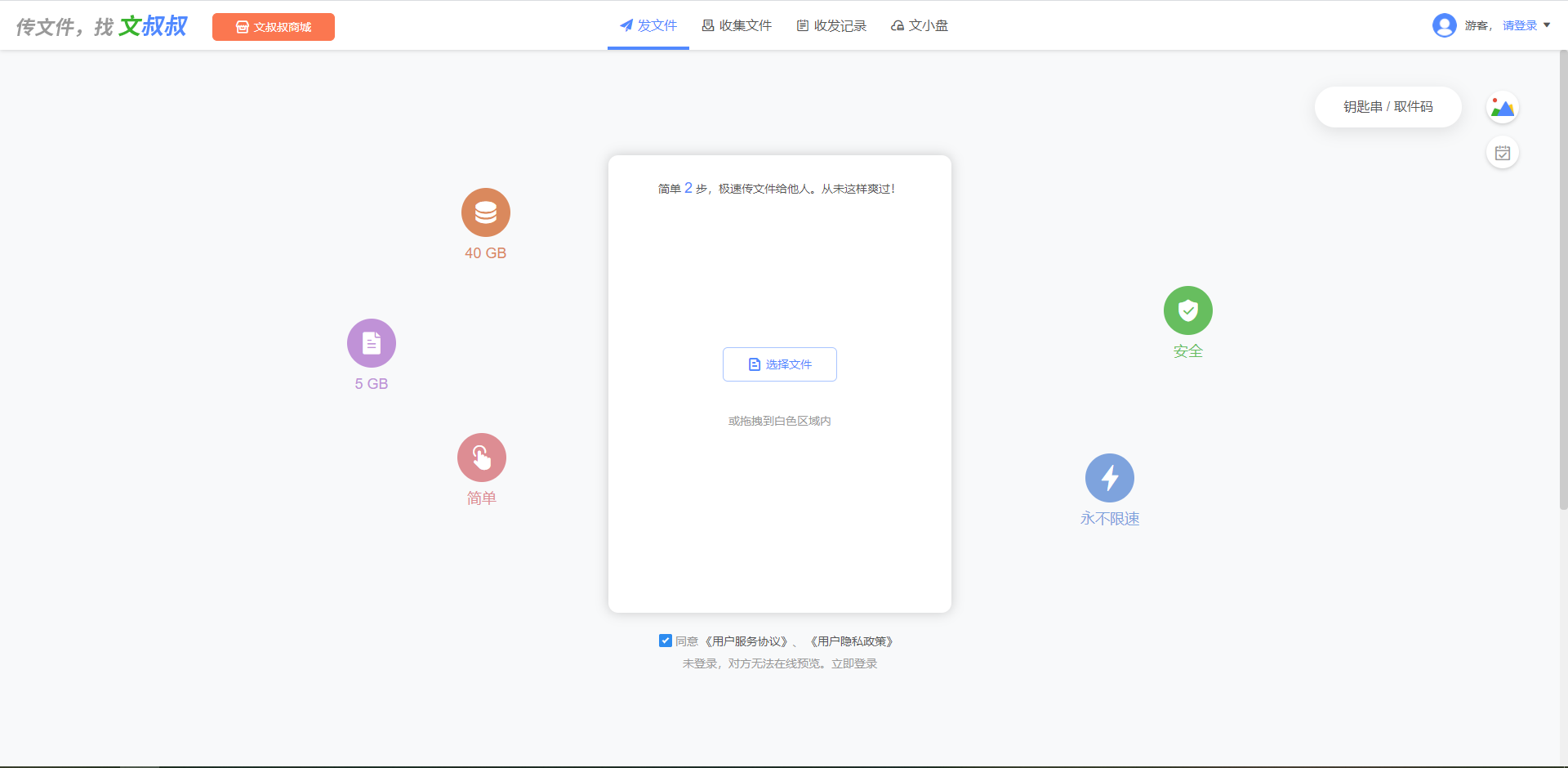Expand the account dropdown arrow

1547,25
